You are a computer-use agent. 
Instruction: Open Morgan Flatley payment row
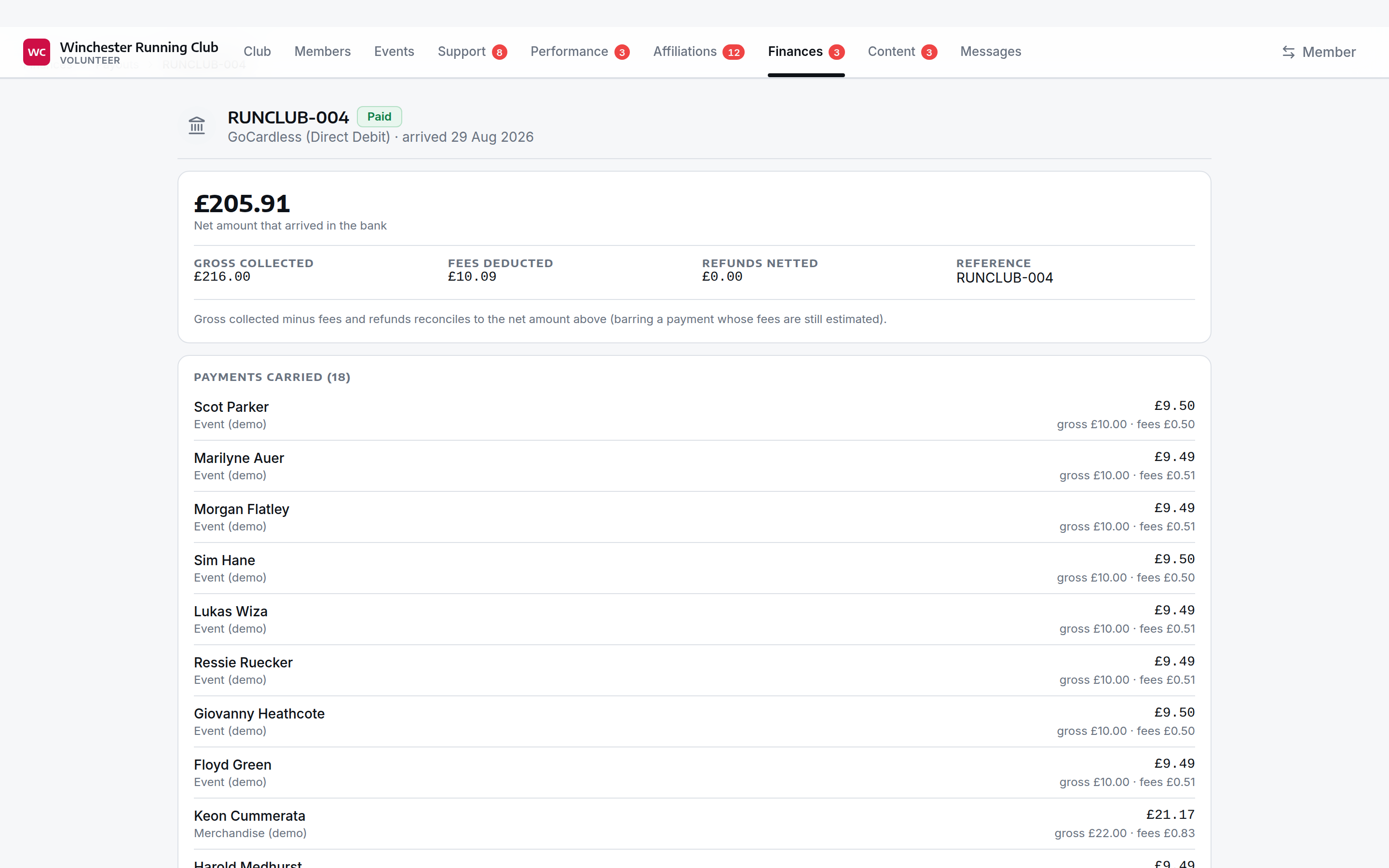694,517
